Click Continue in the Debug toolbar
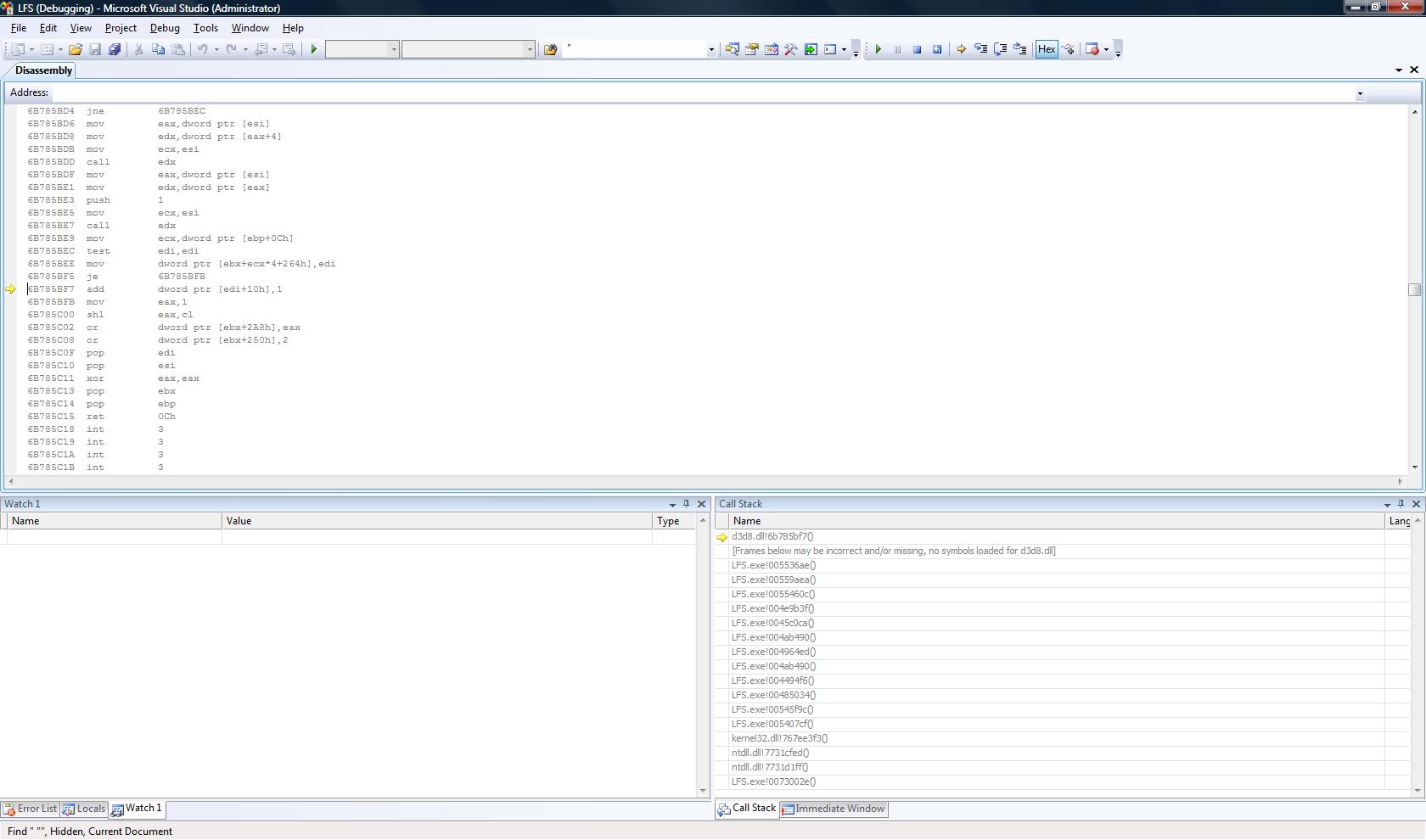 pyautogui.click(x=879, y=49)
